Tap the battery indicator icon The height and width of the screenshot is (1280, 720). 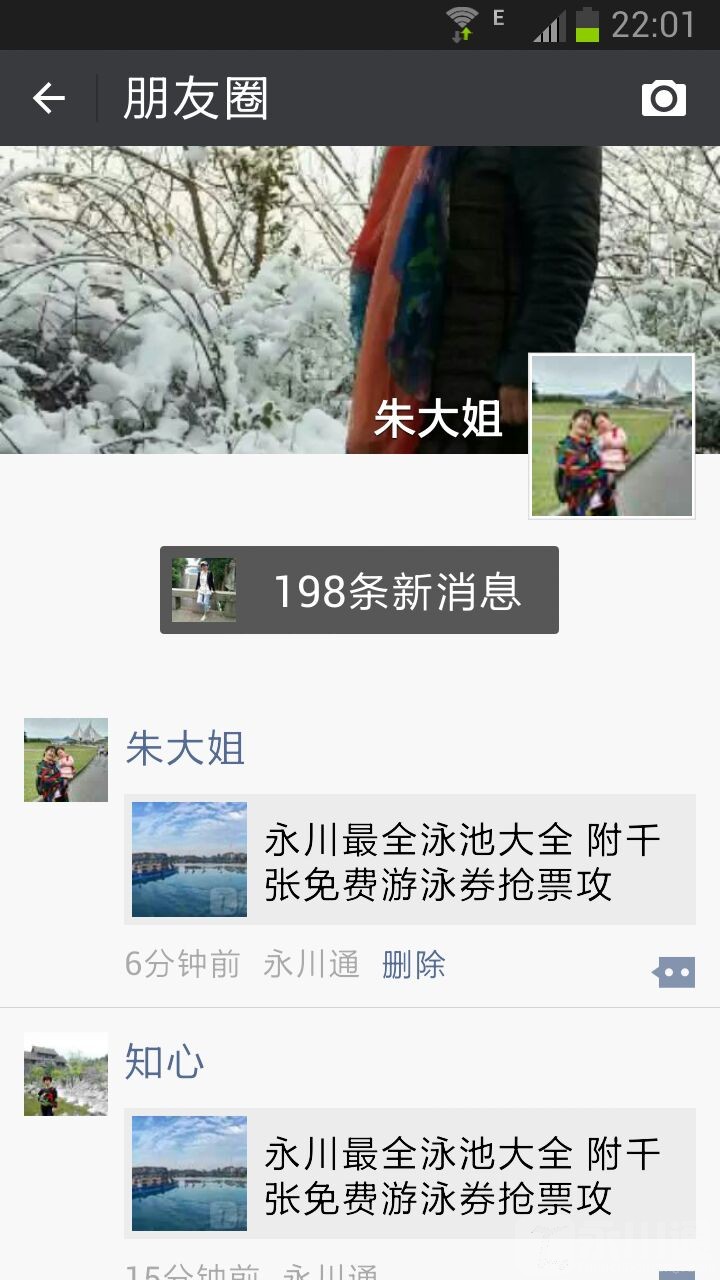(587, 24)
